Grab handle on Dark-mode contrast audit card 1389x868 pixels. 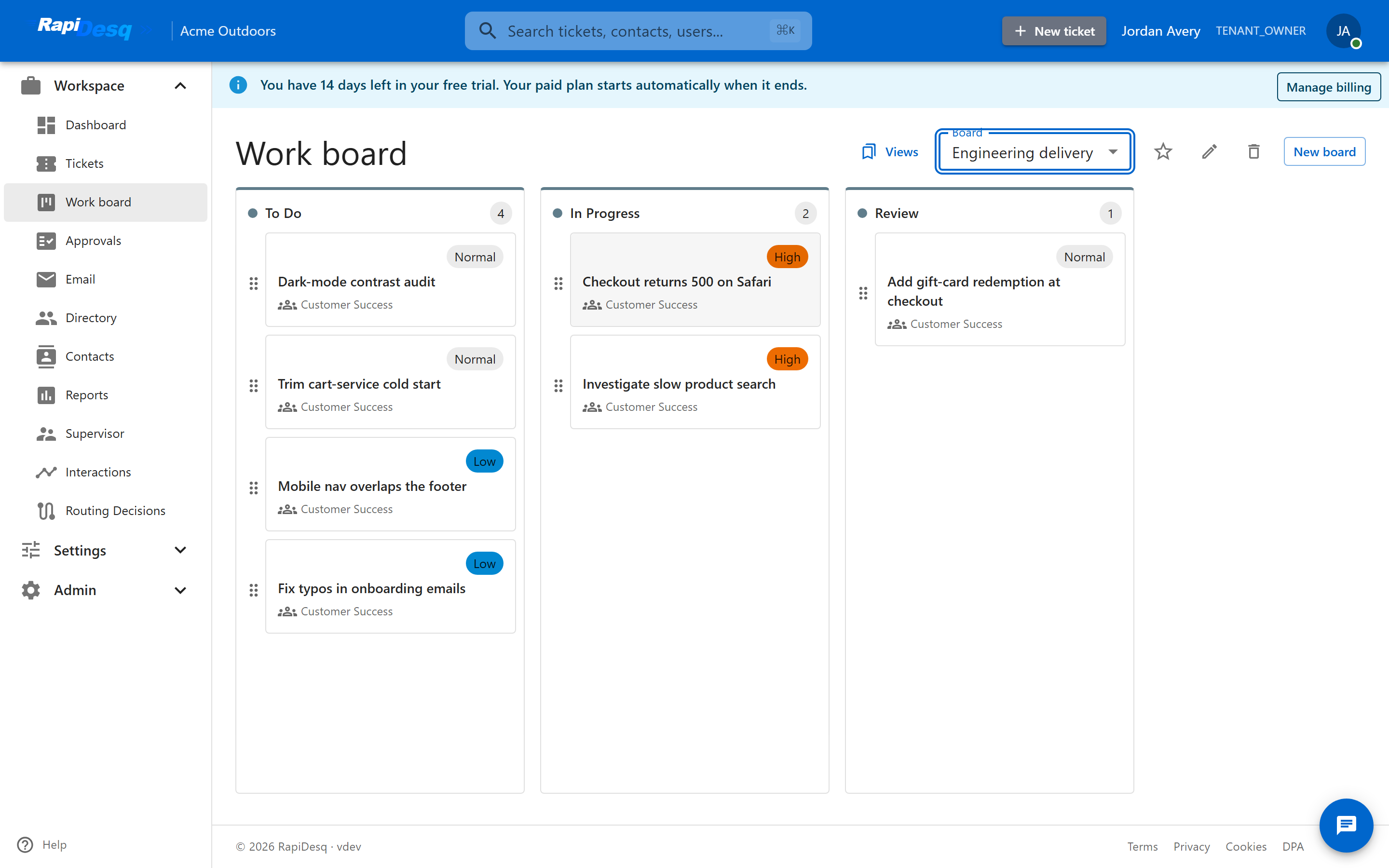(254, 283)
